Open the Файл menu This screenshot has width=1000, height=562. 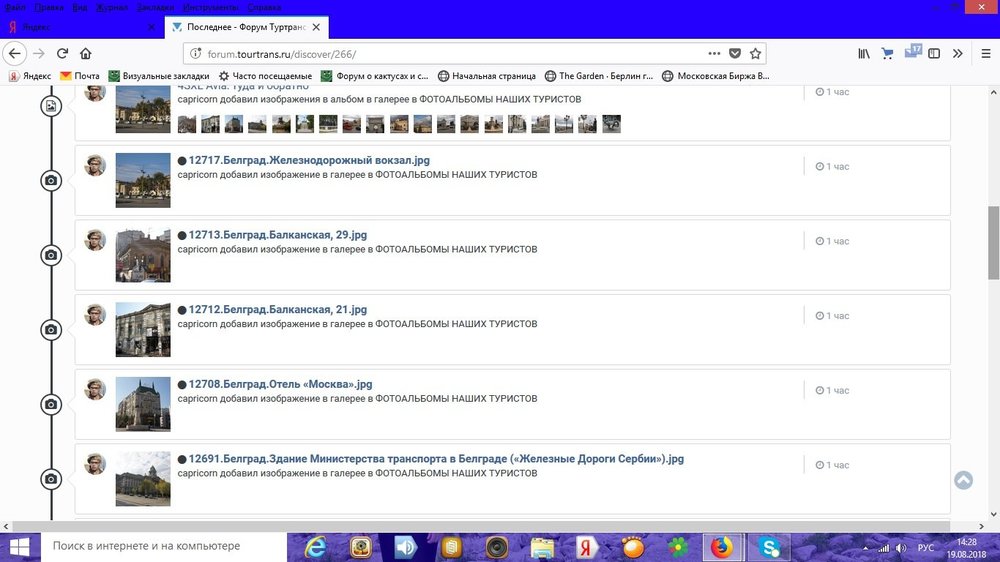pyautogui.click(x=15, y=7)
